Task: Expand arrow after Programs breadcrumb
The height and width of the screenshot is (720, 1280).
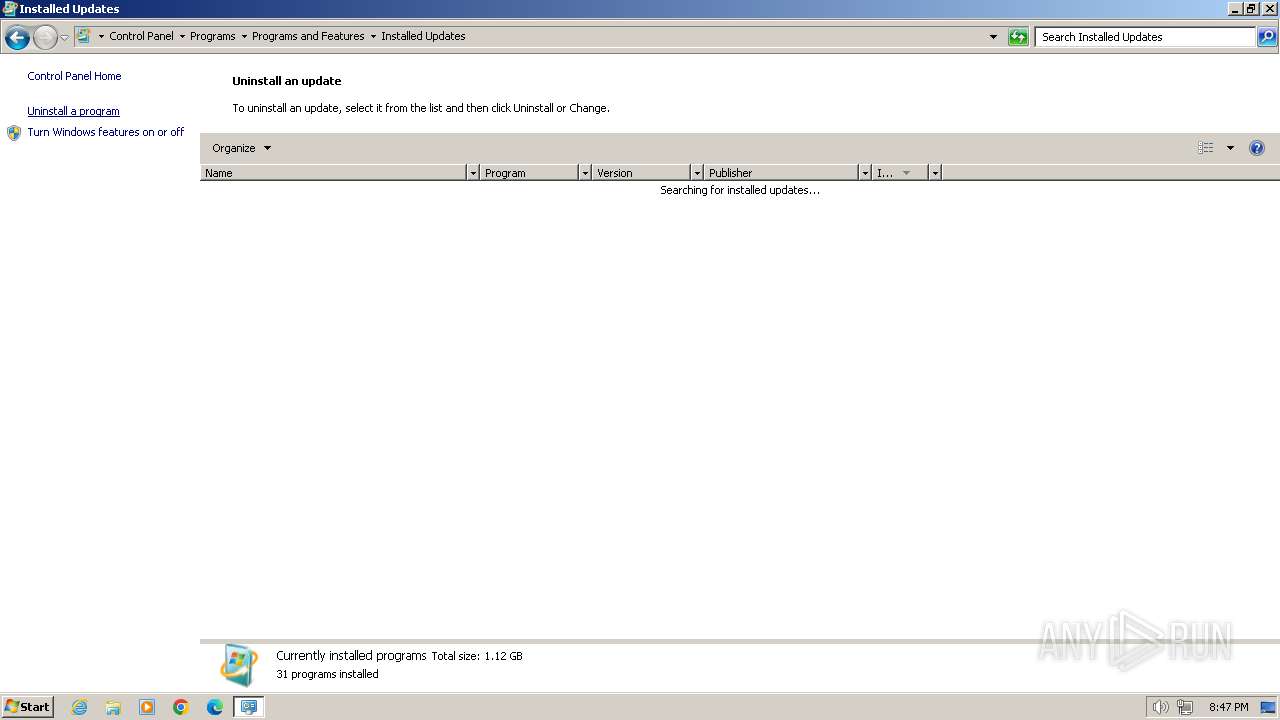Action: point(244,36)
